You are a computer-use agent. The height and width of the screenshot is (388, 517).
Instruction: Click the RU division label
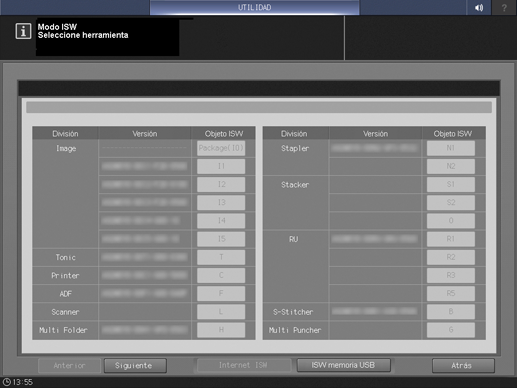294,239
